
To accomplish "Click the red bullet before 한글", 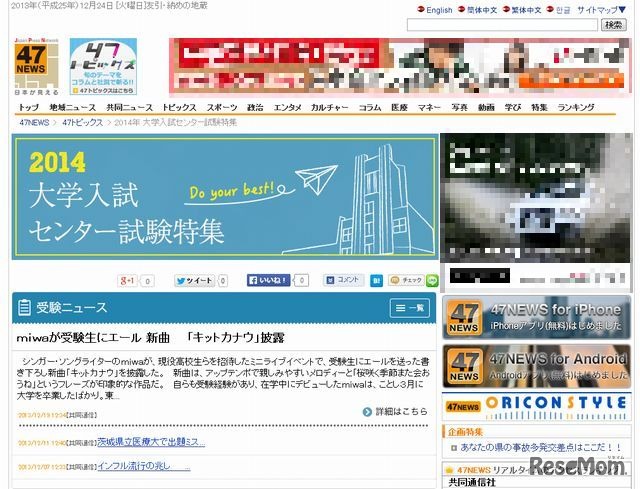I will click(x=550, y=9).
